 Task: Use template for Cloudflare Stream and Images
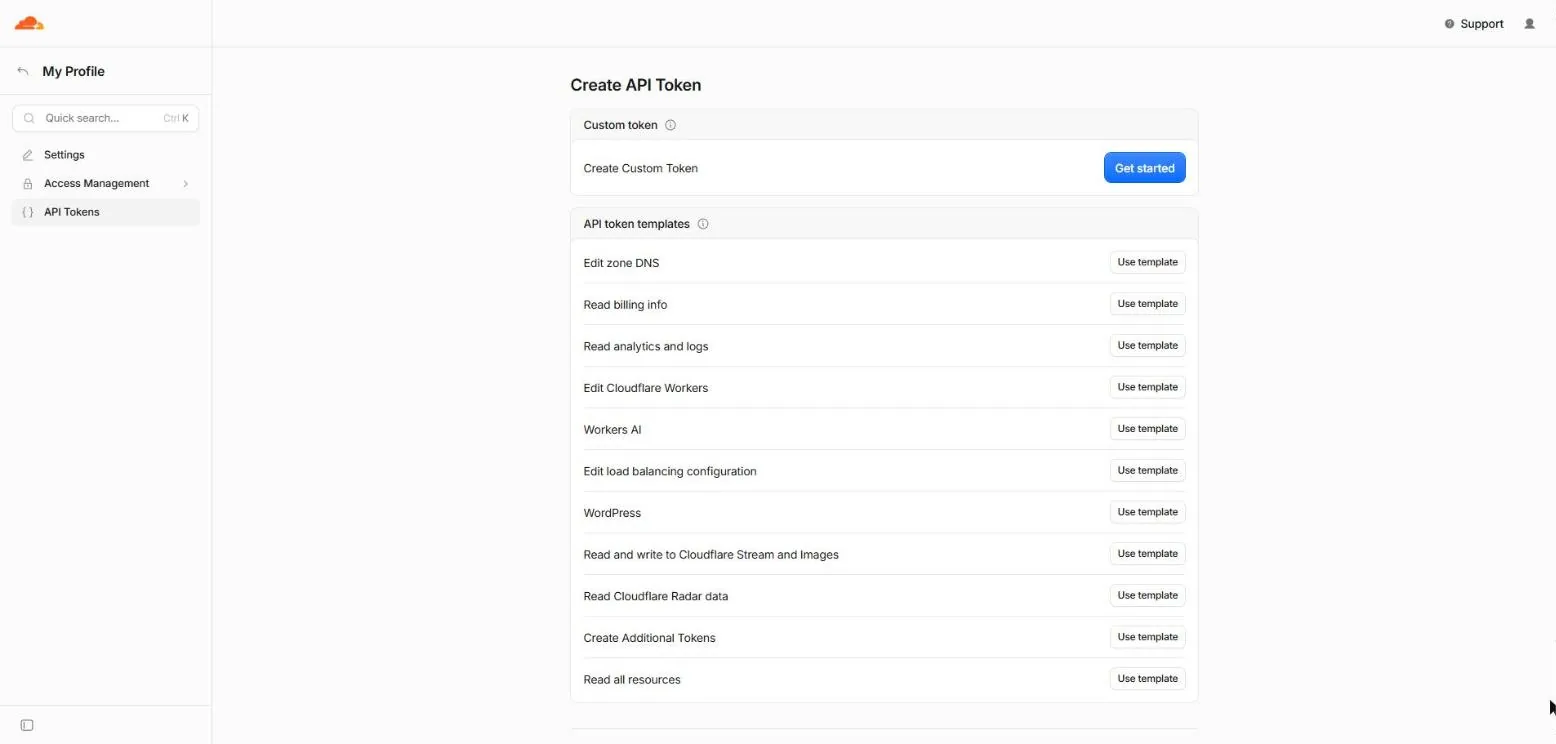coord(1147,554)
